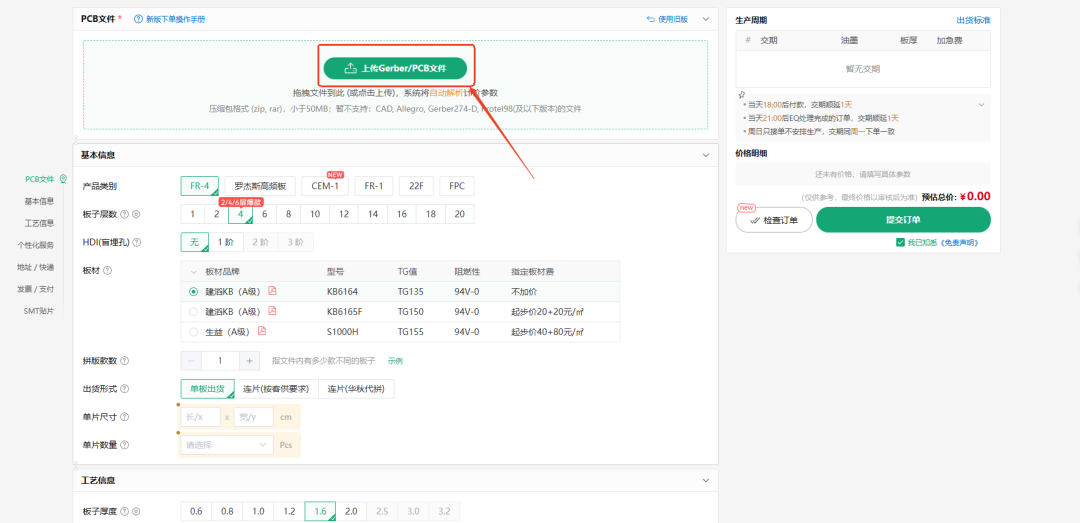
Task: Select 10 as board layer count
Action: click(x=315, y=214)
